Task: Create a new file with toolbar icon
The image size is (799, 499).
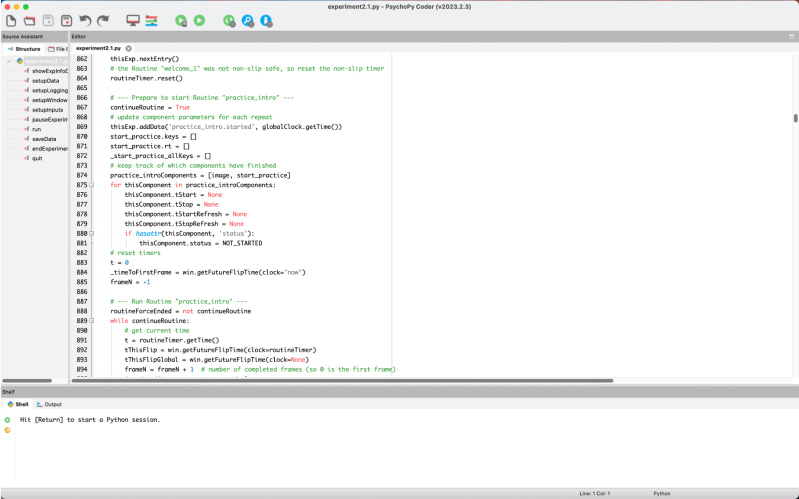Action: tap(11, 21)
